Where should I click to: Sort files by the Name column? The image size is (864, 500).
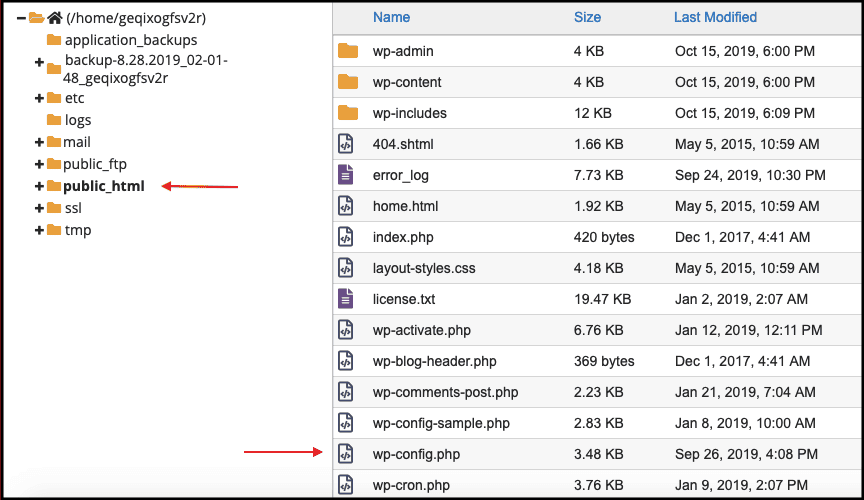(391, 17)
